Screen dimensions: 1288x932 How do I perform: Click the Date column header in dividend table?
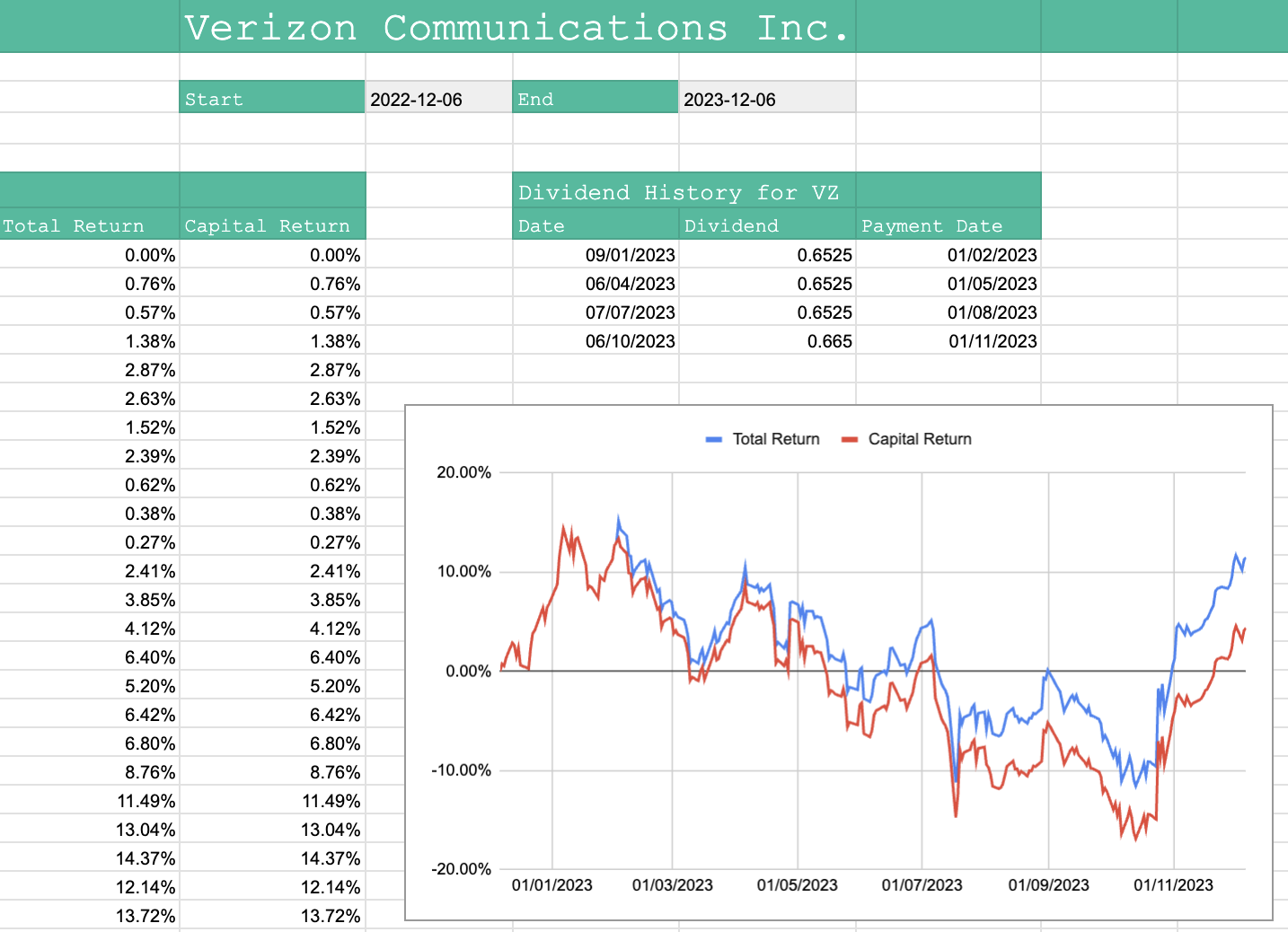point(595,226)
